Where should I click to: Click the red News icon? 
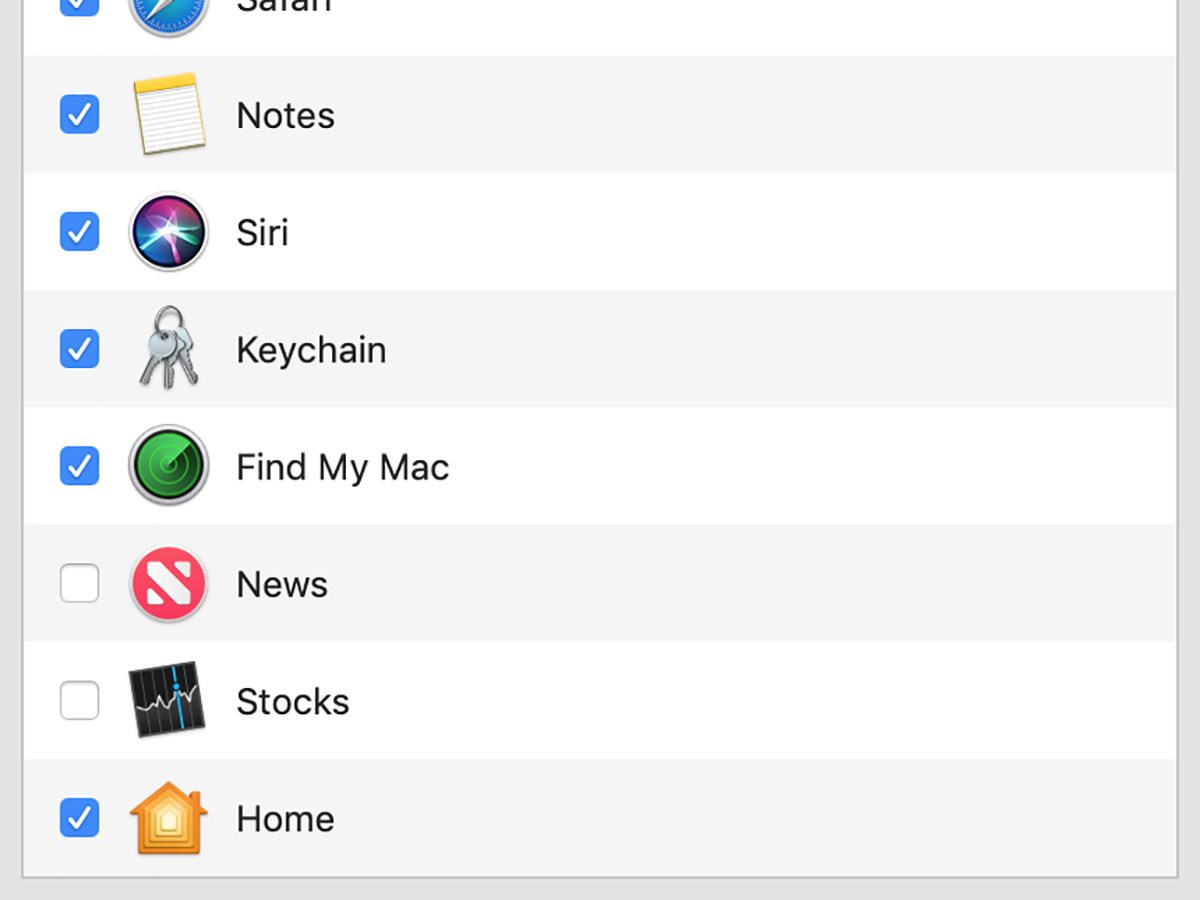coord(168,584)
